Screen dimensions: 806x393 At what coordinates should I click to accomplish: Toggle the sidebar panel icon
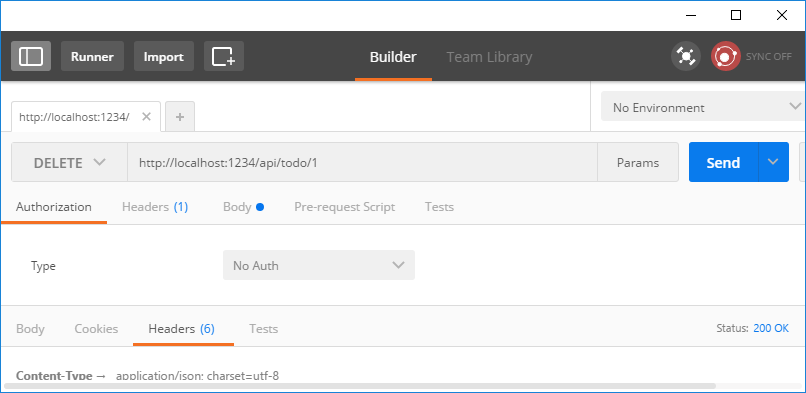[31, 56]
